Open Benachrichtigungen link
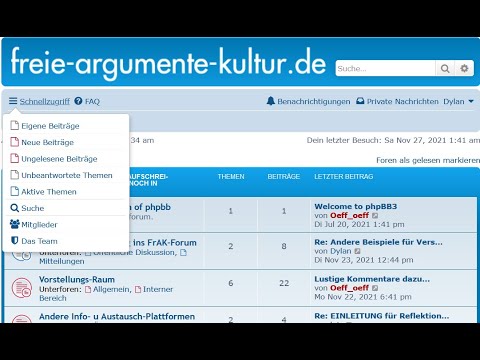The image size is (480, 360). click(314, 101)
